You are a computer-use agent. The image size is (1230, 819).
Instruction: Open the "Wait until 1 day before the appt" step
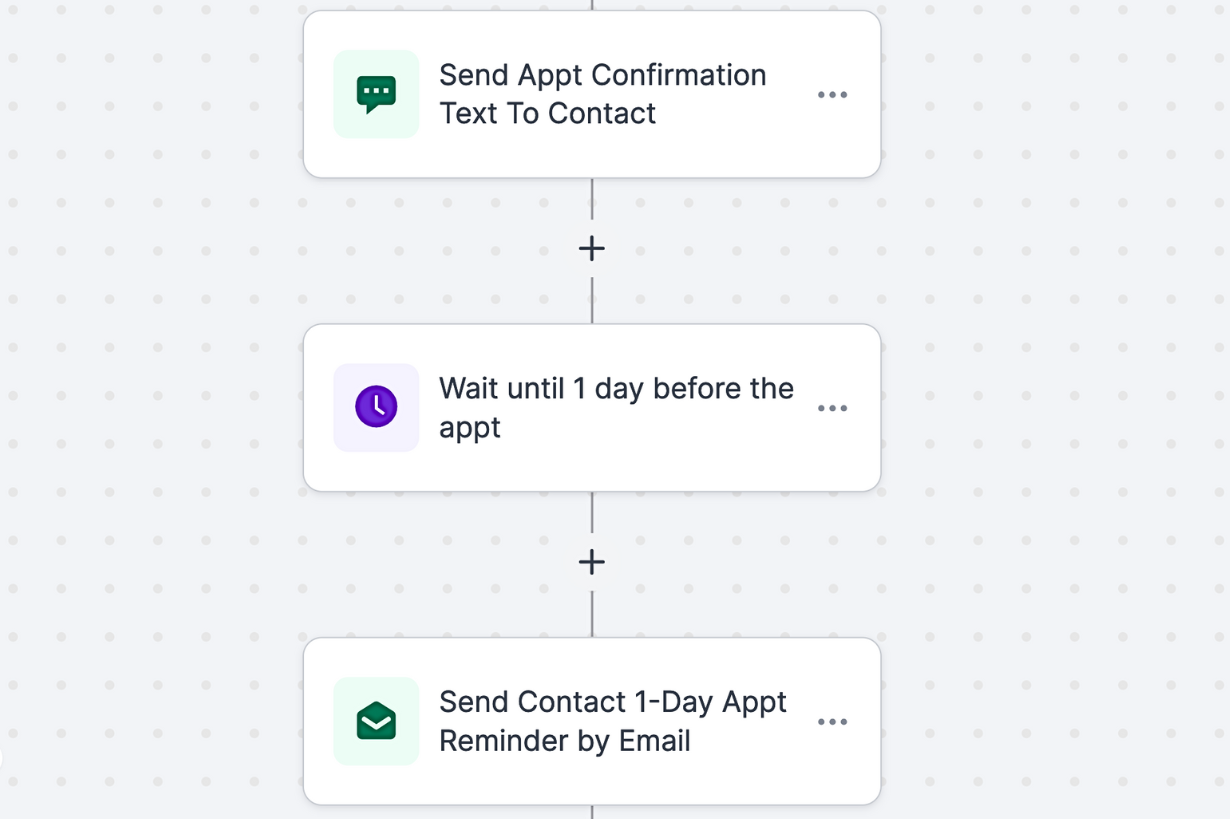pos(616,407)
